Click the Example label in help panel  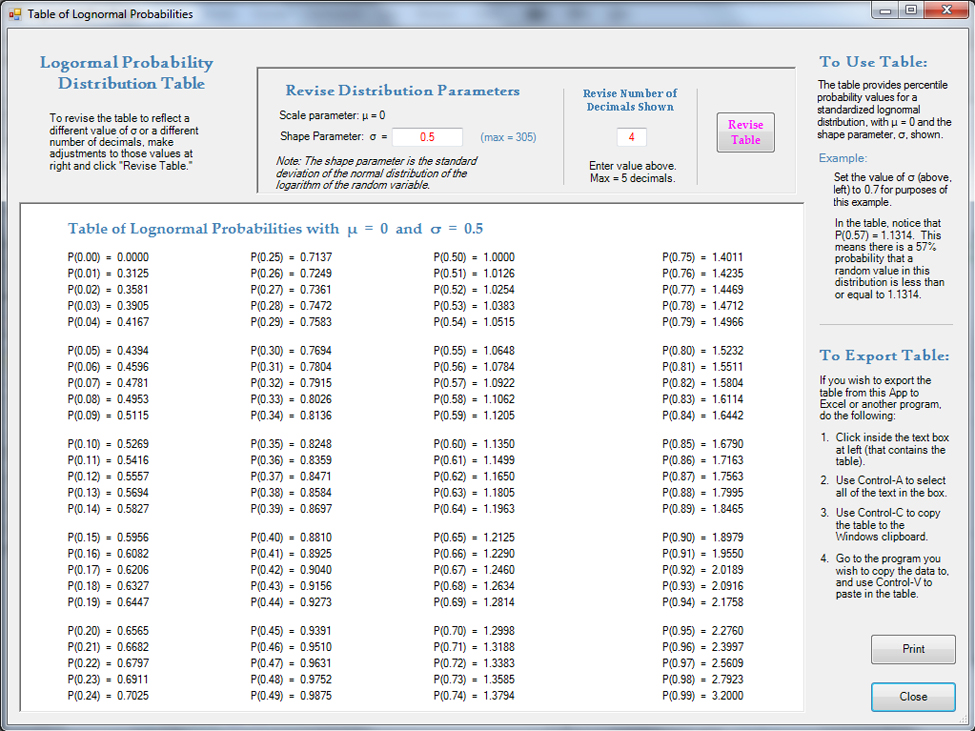click(843, 158)
